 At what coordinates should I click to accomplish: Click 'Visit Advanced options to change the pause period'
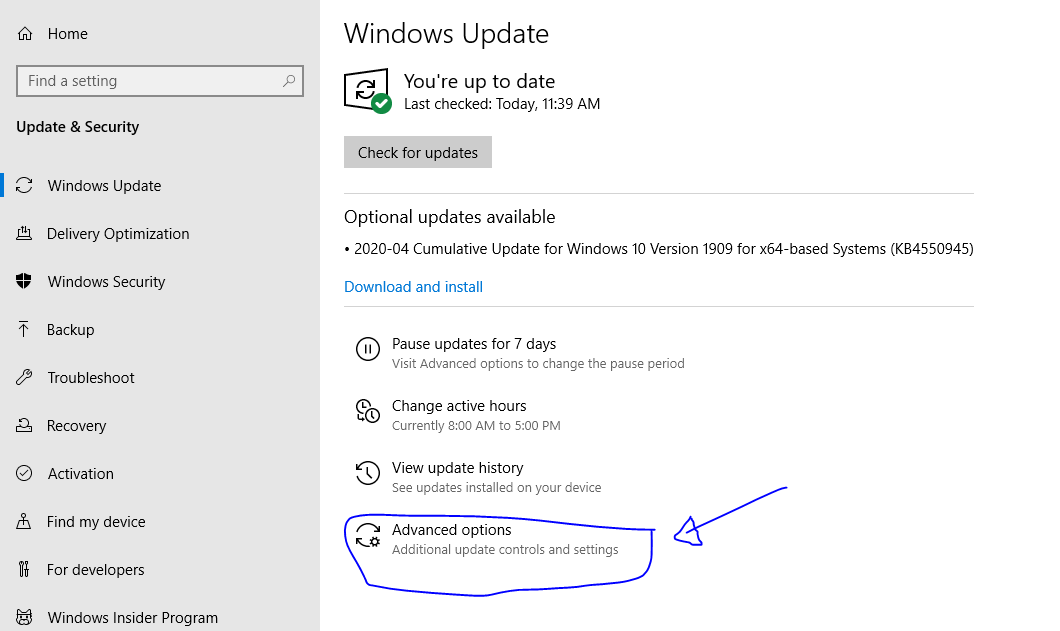[x=538, y=364]
